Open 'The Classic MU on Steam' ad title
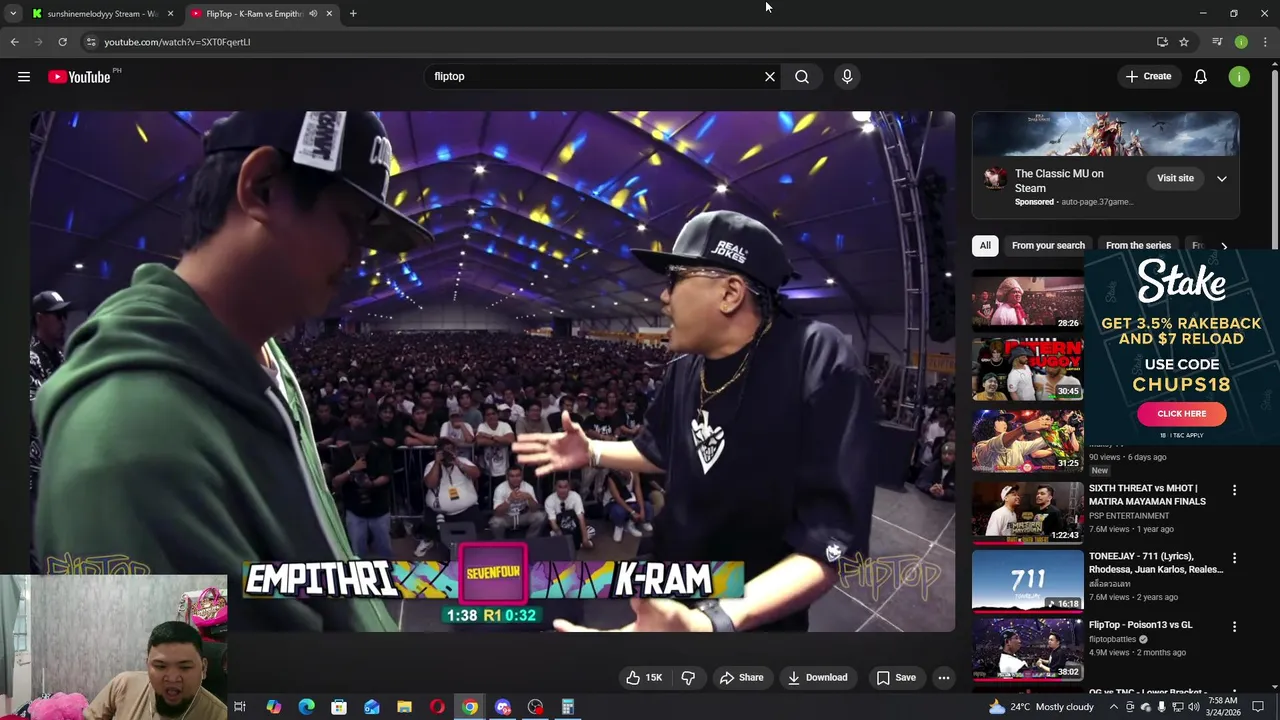Viewport: 1280px width, 720px height. point(1059,181)
